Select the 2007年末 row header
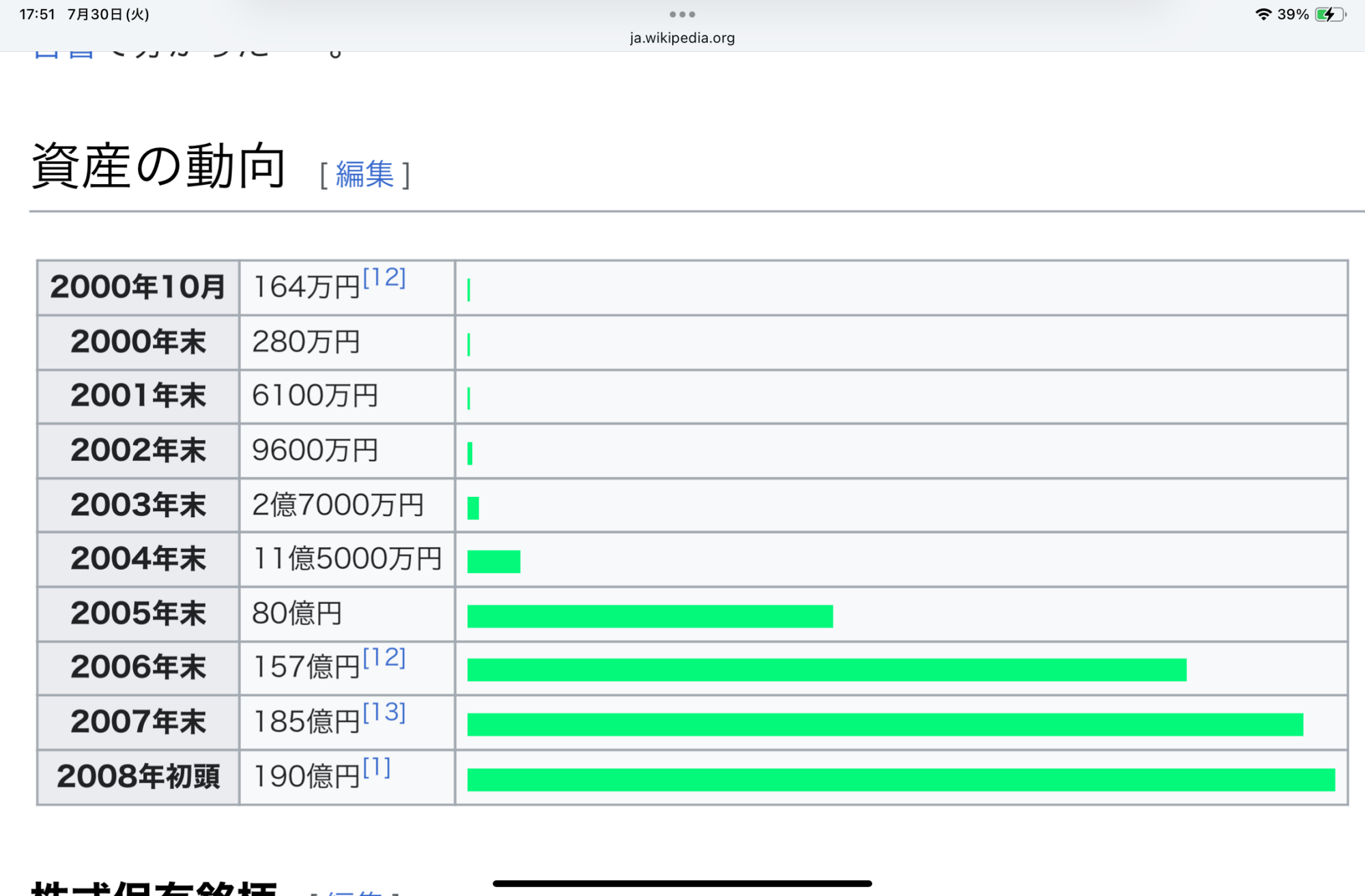The image size is (1365, 896). tap(138, 722)
